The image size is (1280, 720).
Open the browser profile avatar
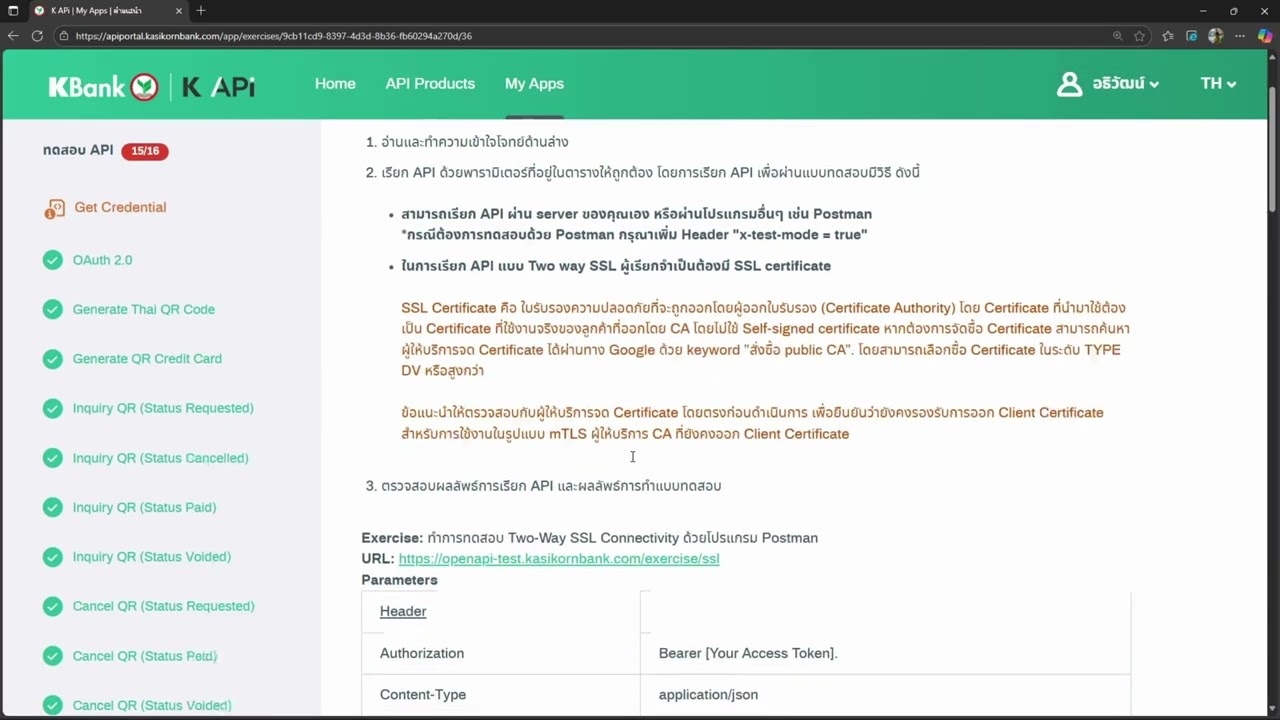1216,36
